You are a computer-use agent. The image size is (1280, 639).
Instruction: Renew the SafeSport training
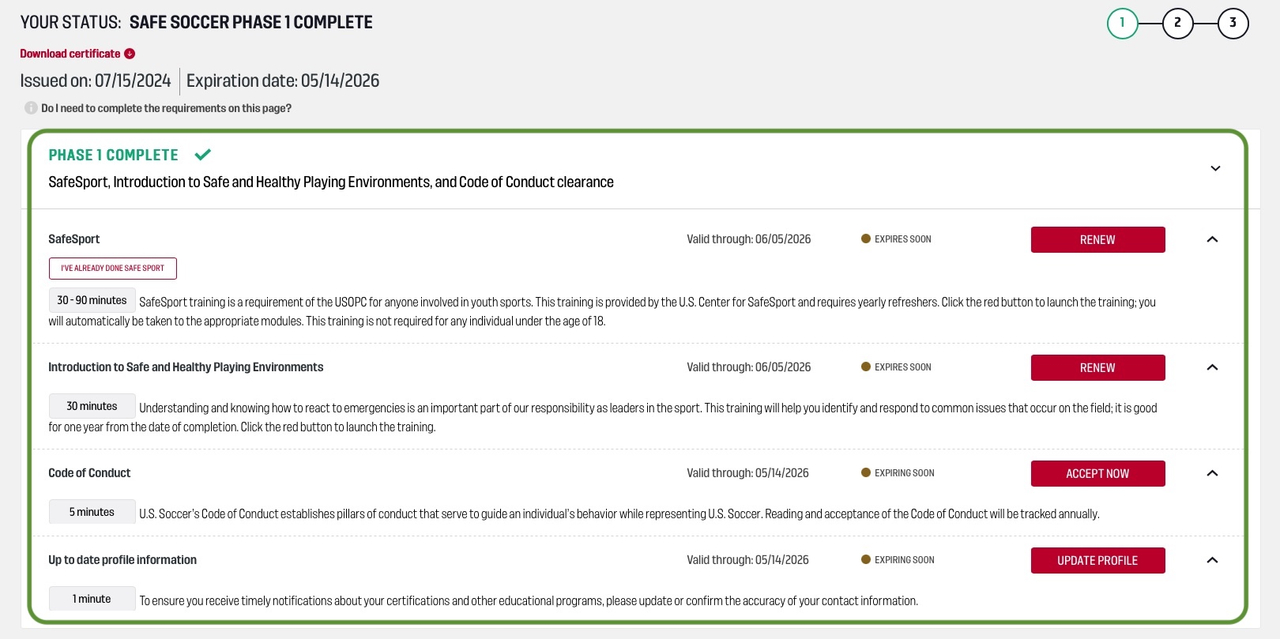[x=1098, y=239]
